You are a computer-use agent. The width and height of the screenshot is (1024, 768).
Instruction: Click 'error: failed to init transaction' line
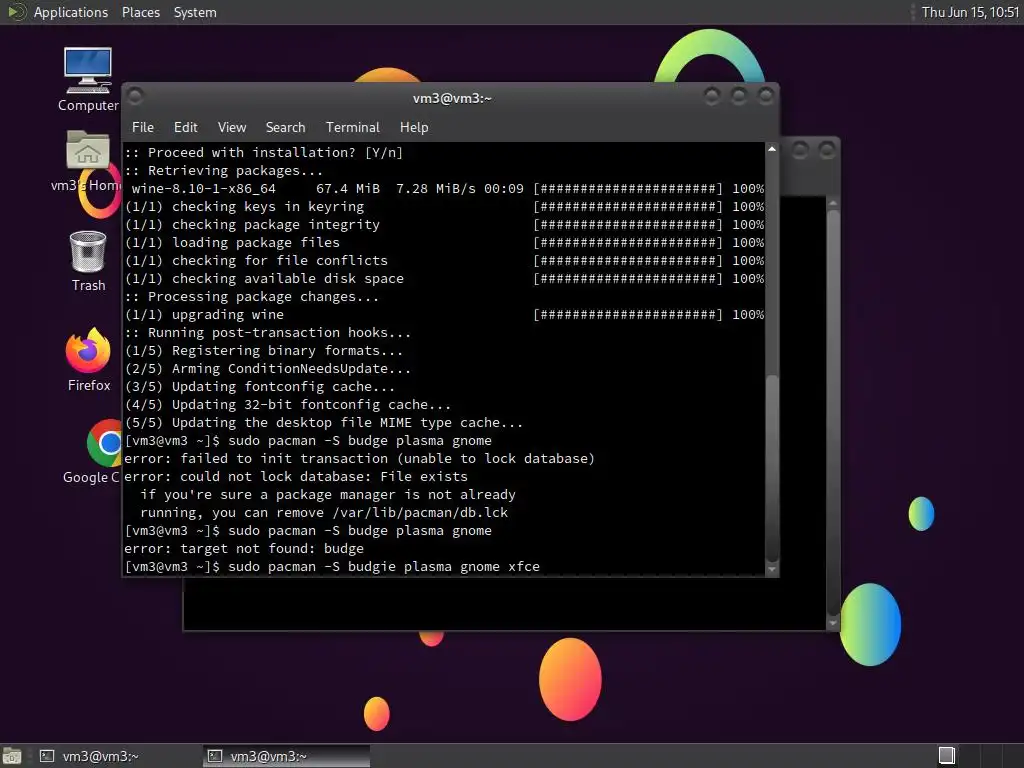point(359,458)
